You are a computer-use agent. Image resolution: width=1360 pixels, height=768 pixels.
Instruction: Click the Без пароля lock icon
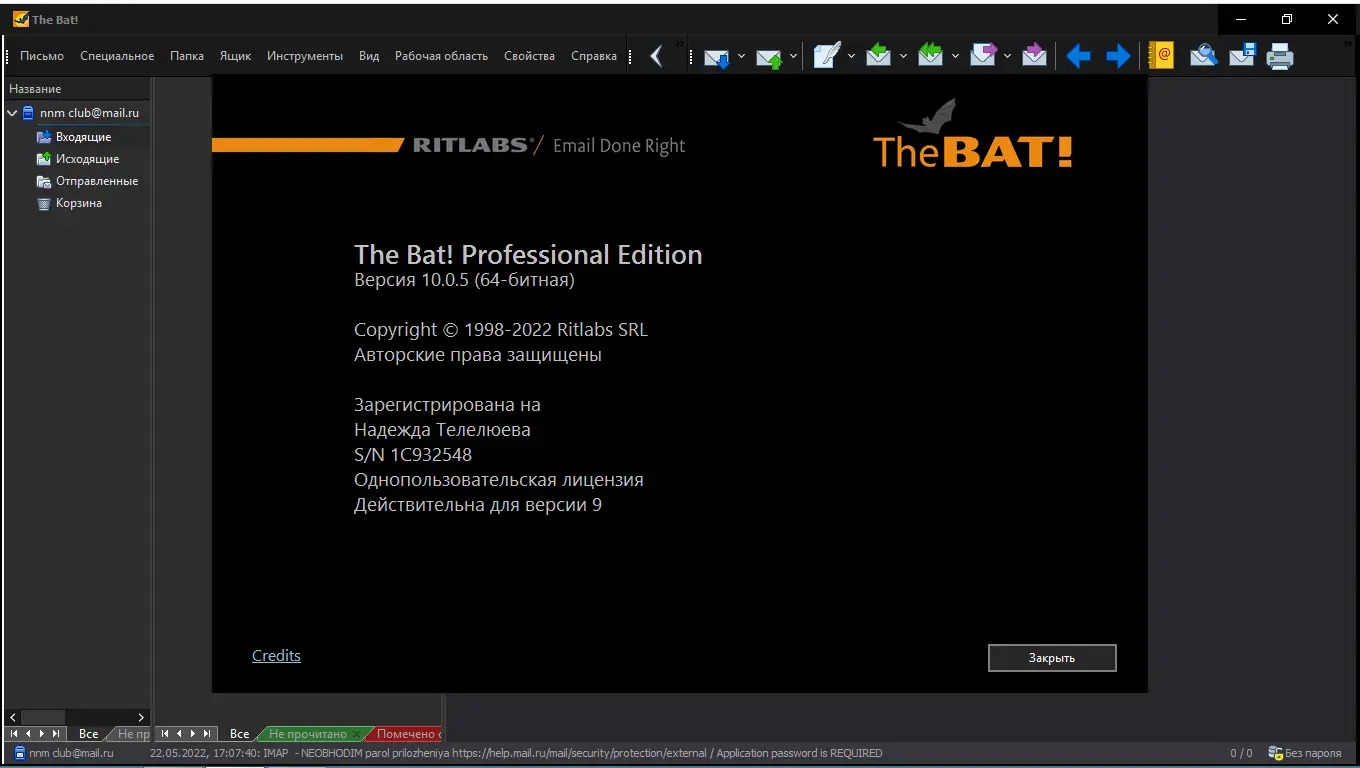pyautogui.click(x=1275, y=753)
